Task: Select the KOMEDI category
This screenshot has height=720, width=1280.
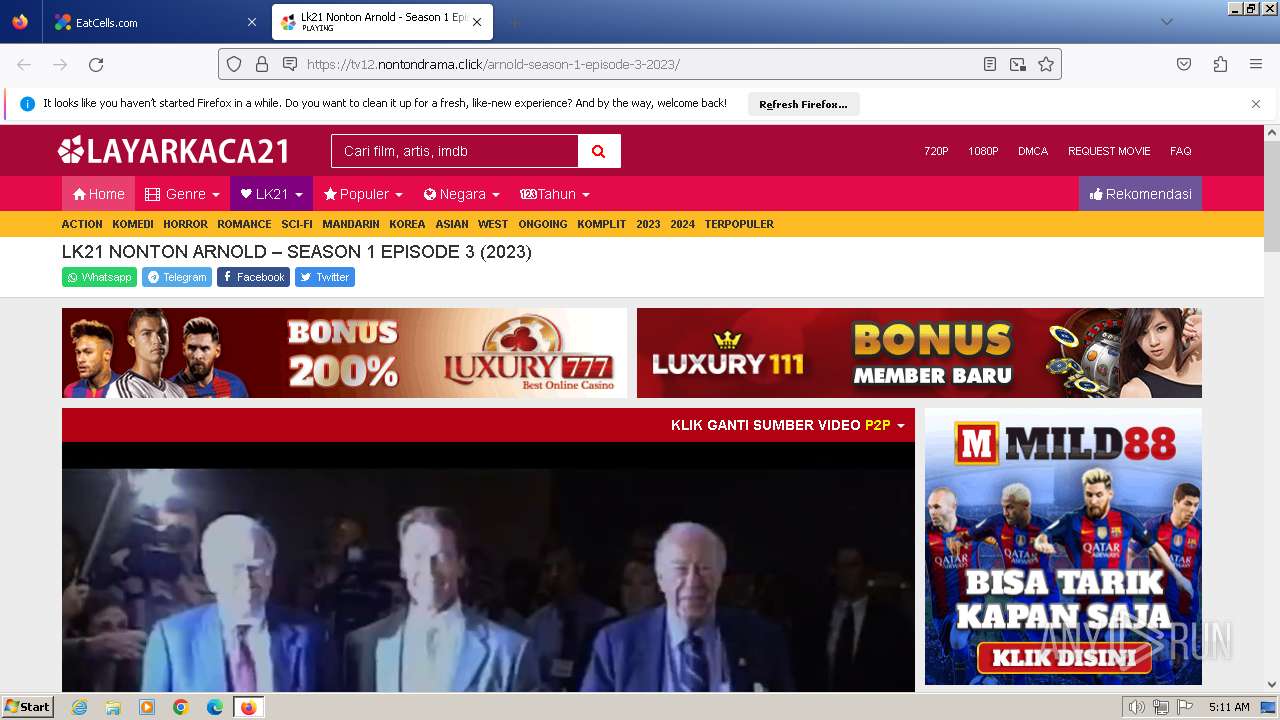Action: point(133,224)
